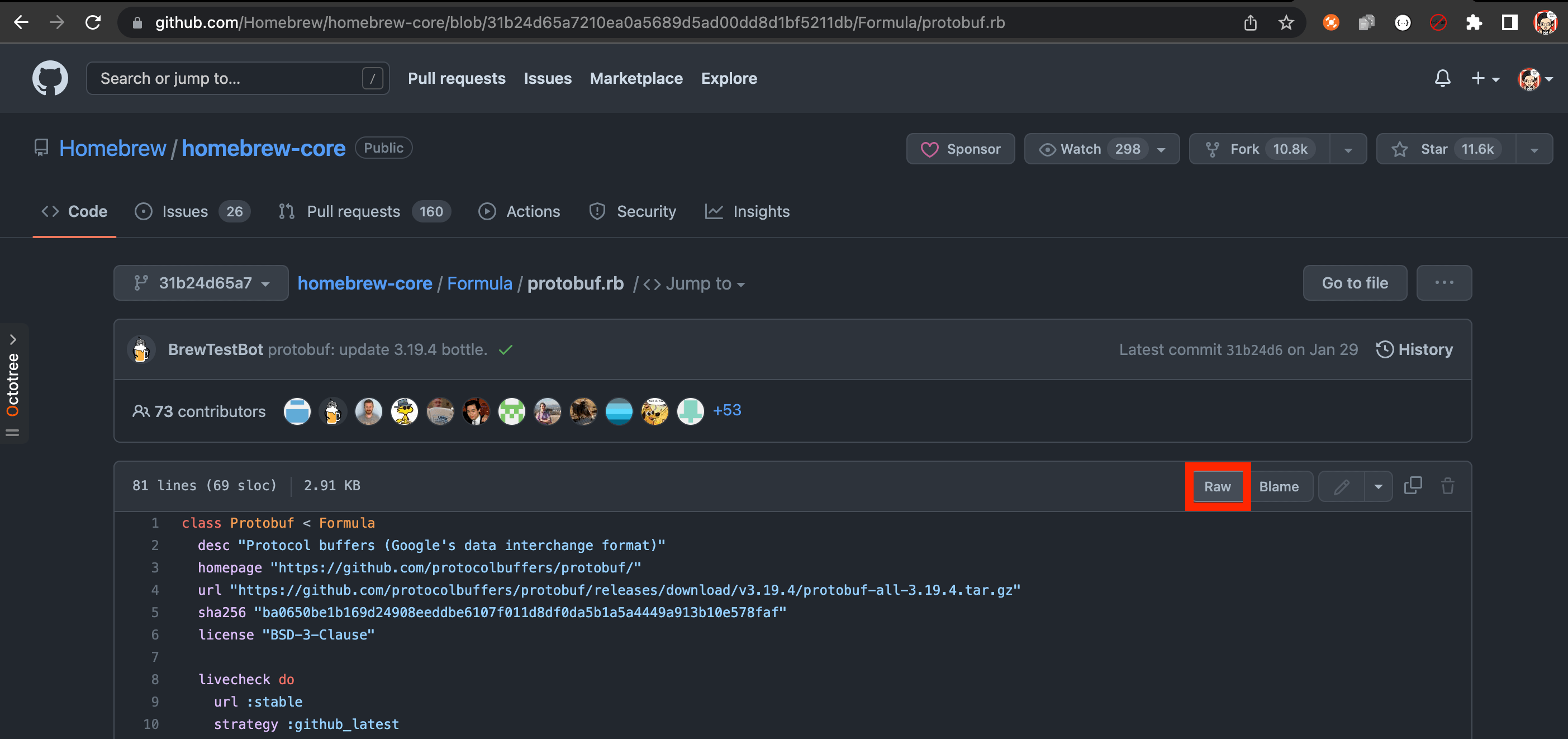Open the 31b24d65a7 branch selector
The image size is (1568, 739).
201,283
